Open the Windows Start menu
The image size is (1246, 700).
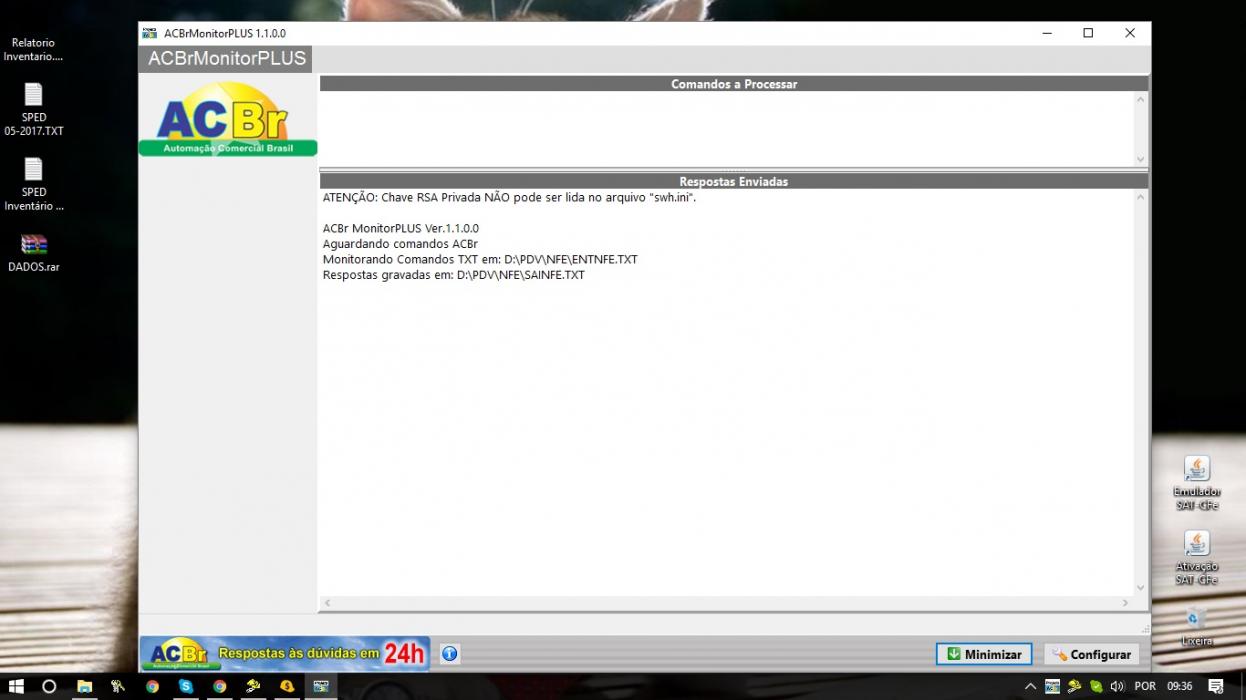[16, 686]
